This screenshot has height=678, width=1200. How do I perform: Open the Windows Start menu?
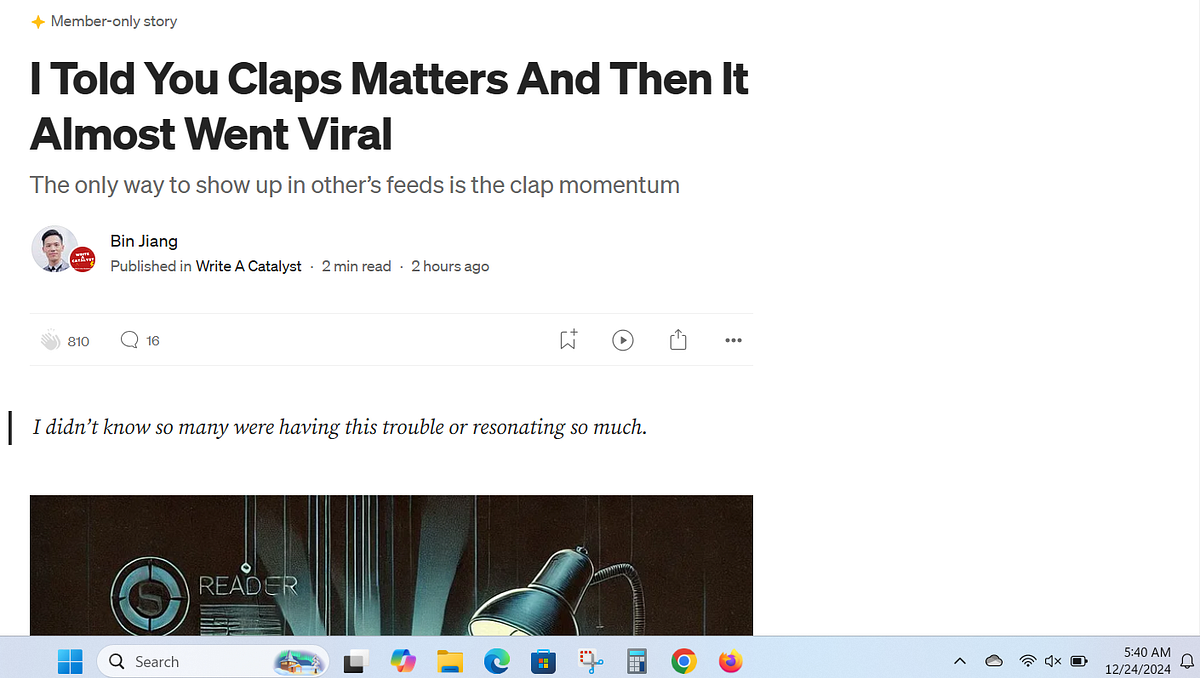[x=70, y=661]
